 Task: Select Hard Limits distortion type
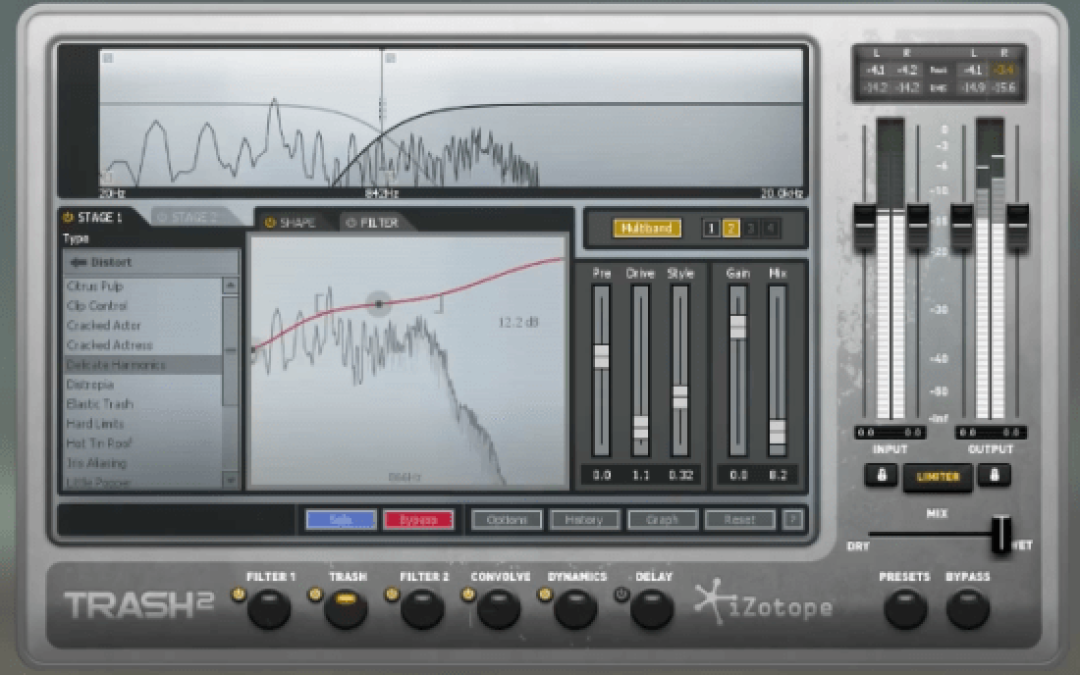click(143, 424)
